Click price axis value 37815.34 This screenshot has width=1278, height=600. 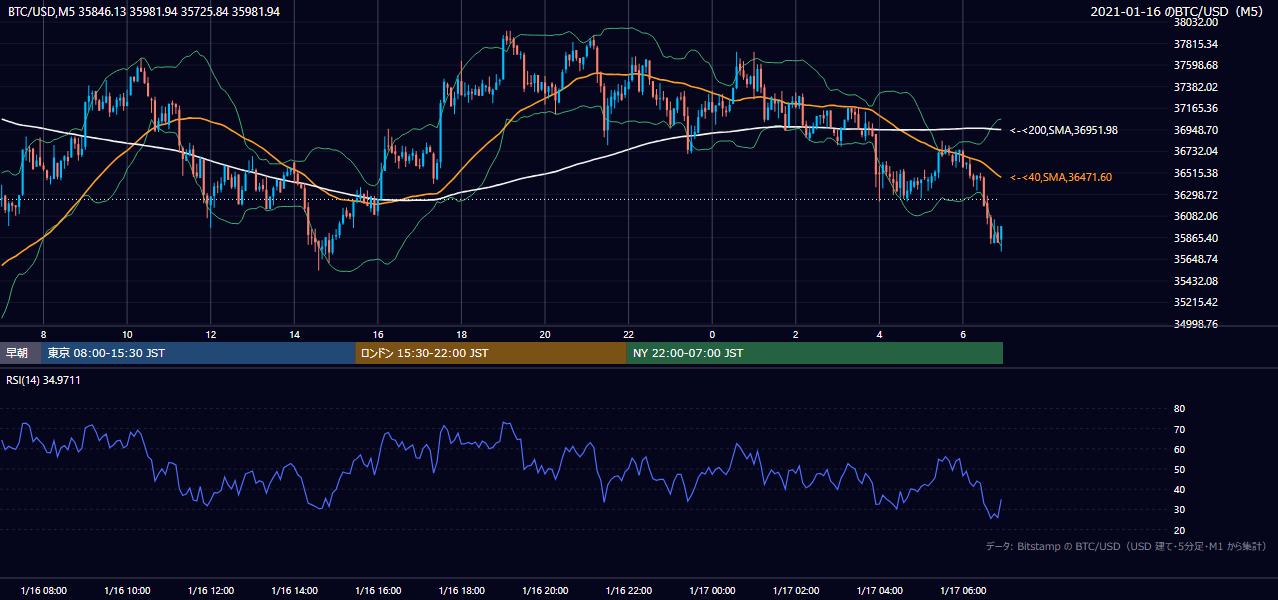click(1196, 44)
